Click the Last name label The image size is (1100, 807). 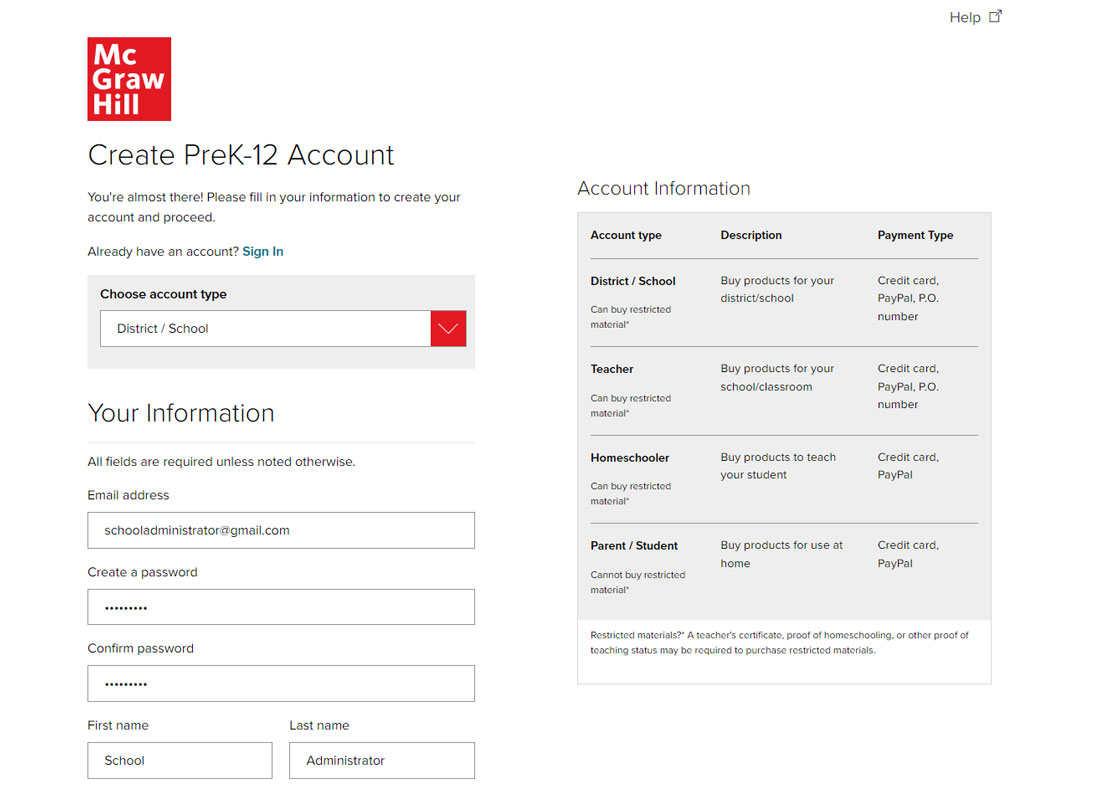(319, 726)
